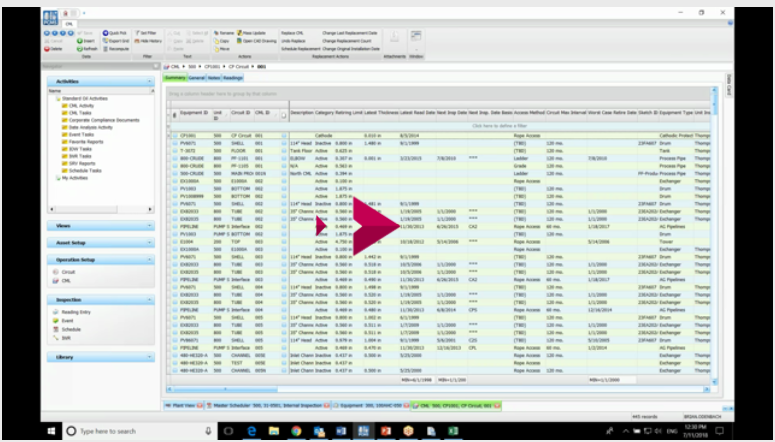
Task: Click the Refresh icon in the ribbon
Action: click(80, 49)
